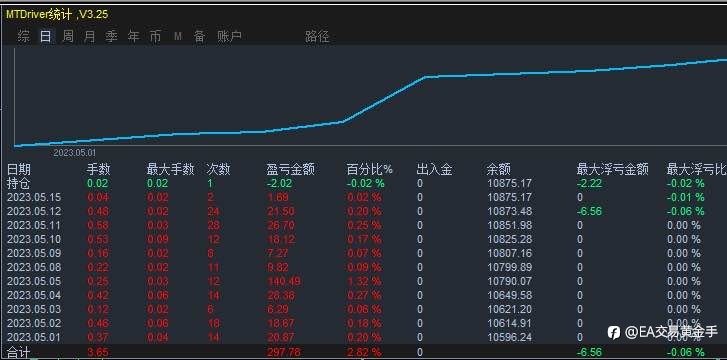Click the balance 10825.28 cell
Viewport: 727px width, 360px height.
click(510, 239)
